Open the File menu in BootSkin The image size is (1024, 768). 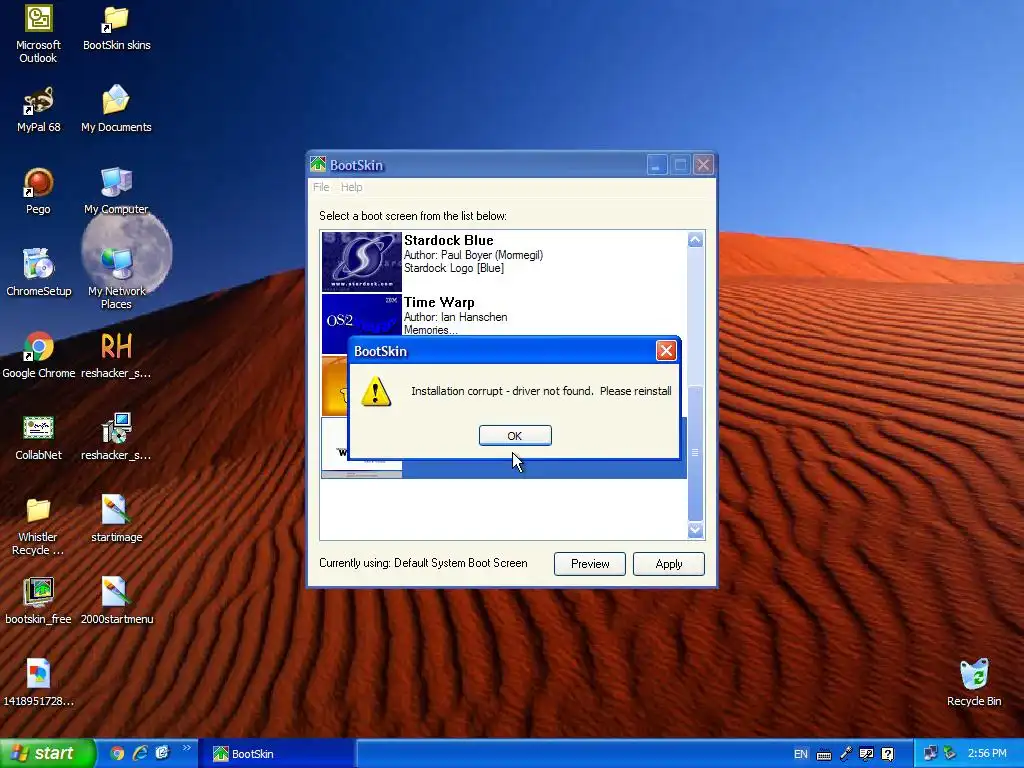coord(321,187)
